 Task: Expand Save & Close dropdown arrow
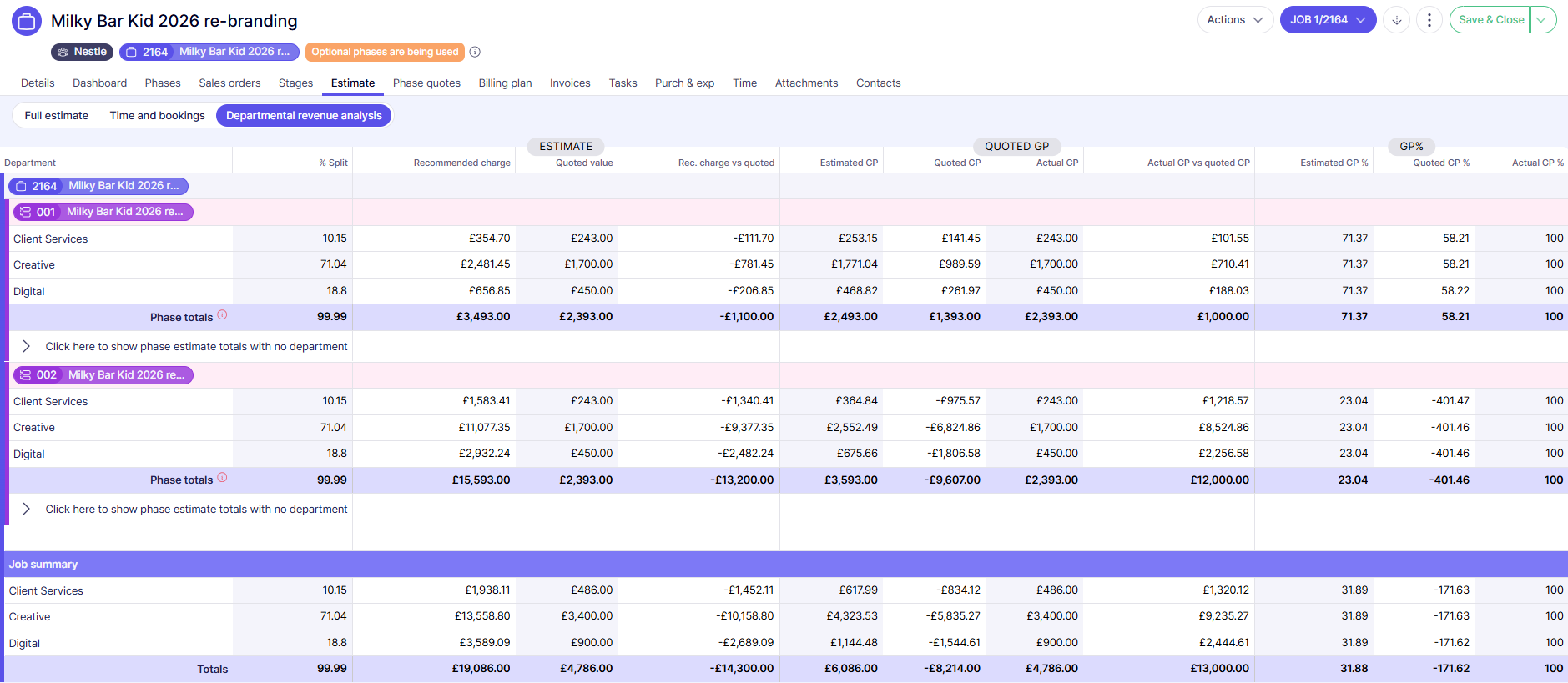[x=1542, y=20]
